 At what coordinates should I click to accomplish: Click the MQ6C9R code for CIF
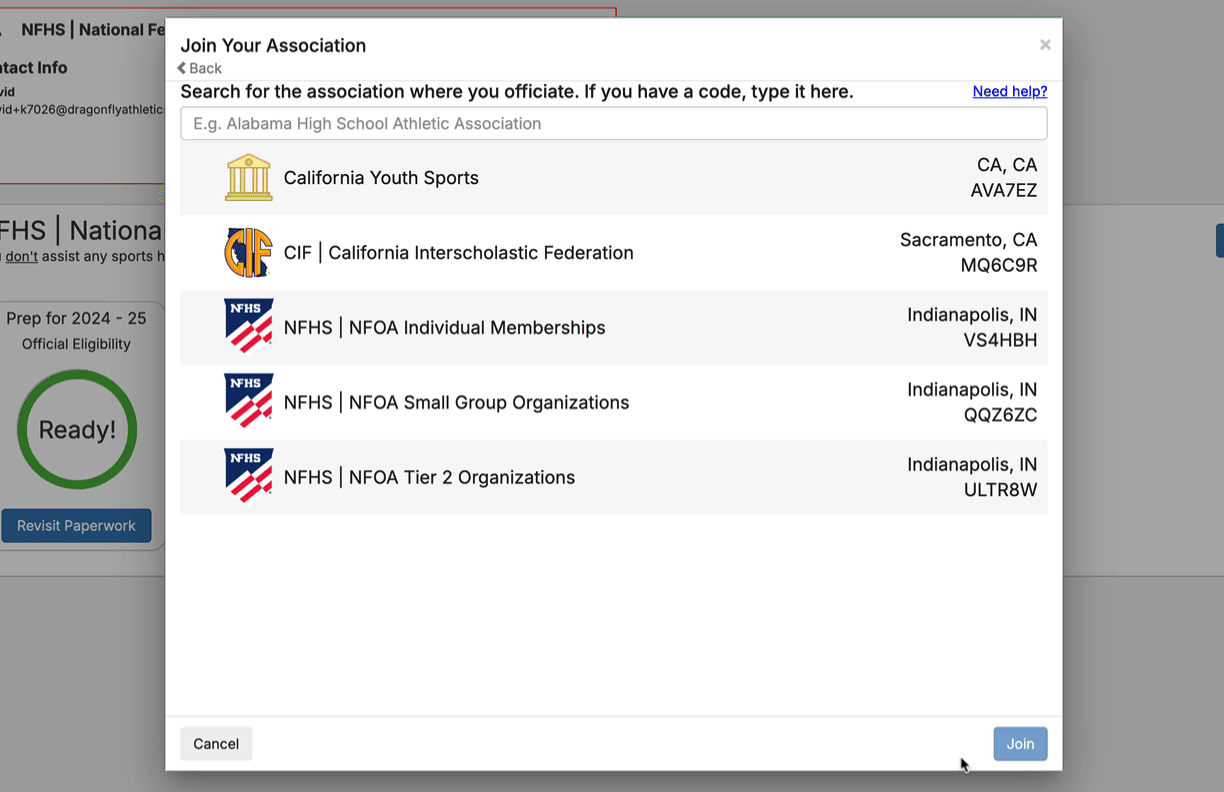tap(998, 266)
